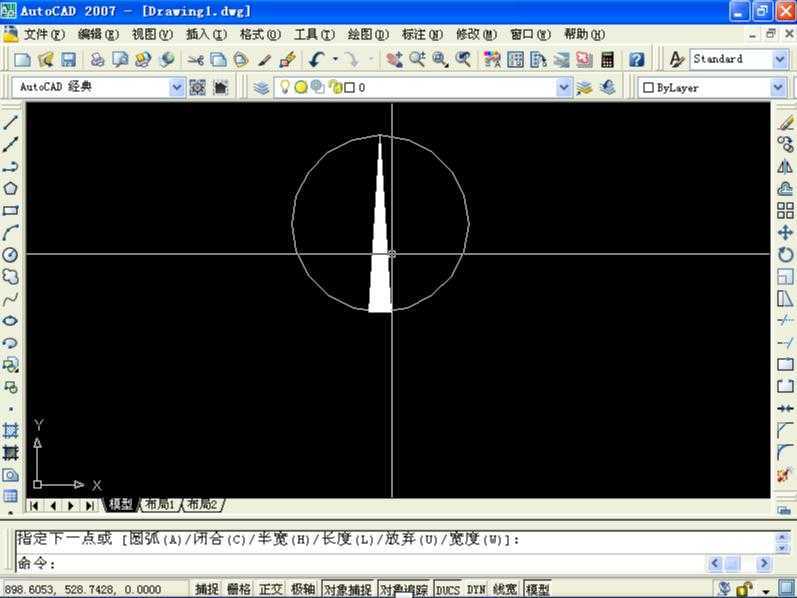Click the Offset modify tool
Viewport: 797px width, 598px height.
tap(786, 188)
